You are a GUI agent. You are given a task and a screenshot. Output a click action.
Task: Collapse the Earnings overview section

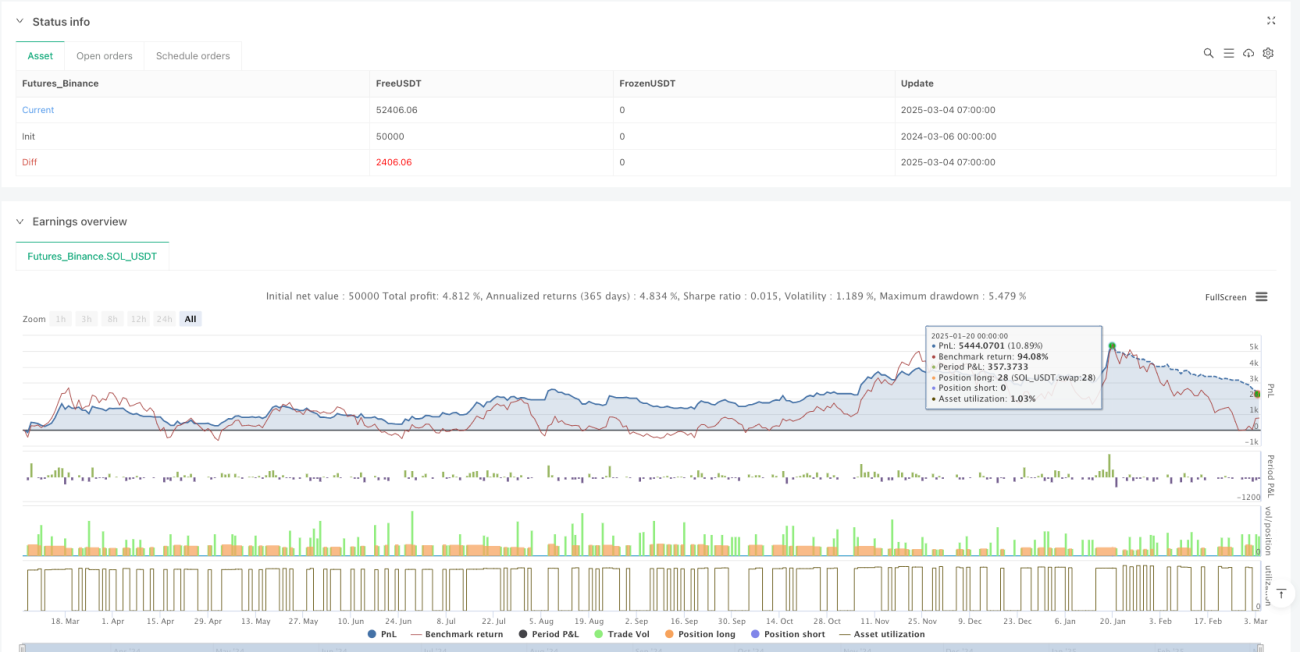coord(21,221)
